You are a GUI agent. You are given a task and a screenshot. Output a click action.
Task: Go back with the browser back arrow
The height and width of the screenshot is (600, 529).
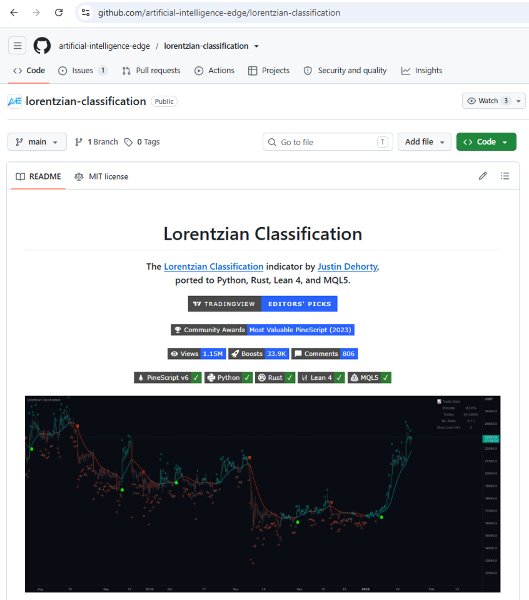point(14,13)
